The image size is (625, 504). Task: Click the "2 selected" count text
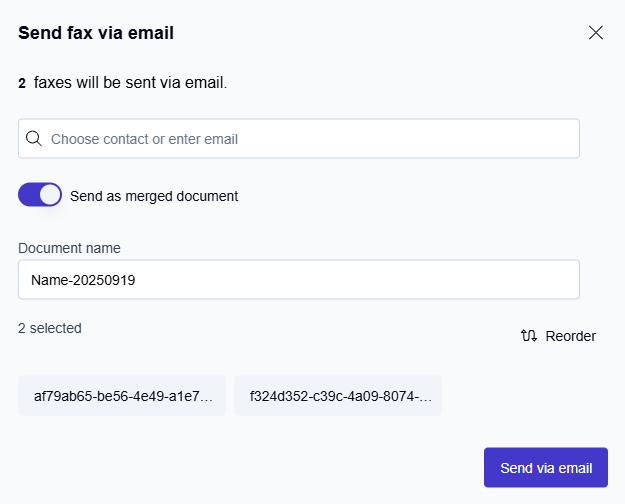pos(50,328)
